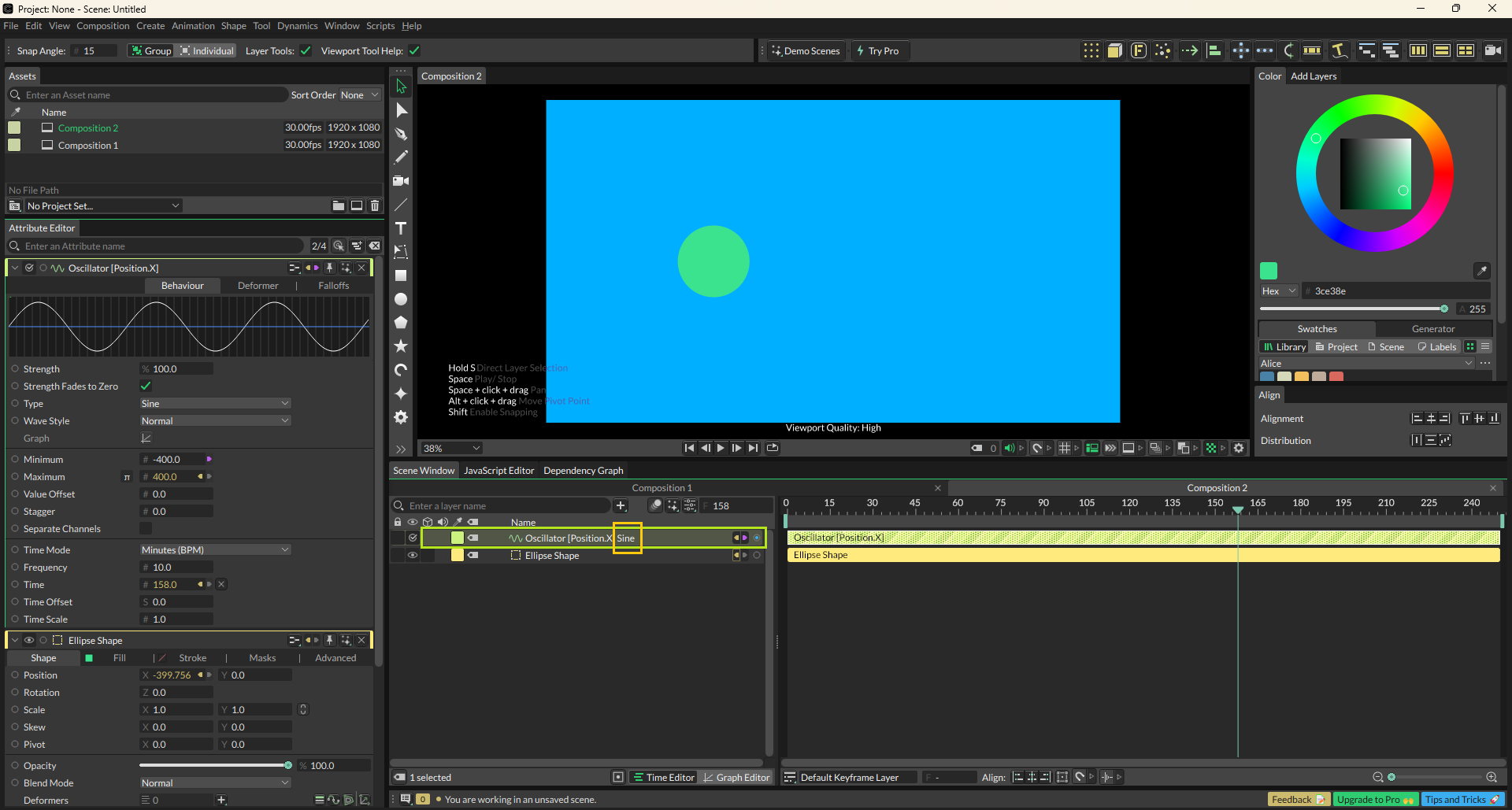Click the color eyedropper icon
This screenshot has height=810, width=1512.
tap(1481, 271)
